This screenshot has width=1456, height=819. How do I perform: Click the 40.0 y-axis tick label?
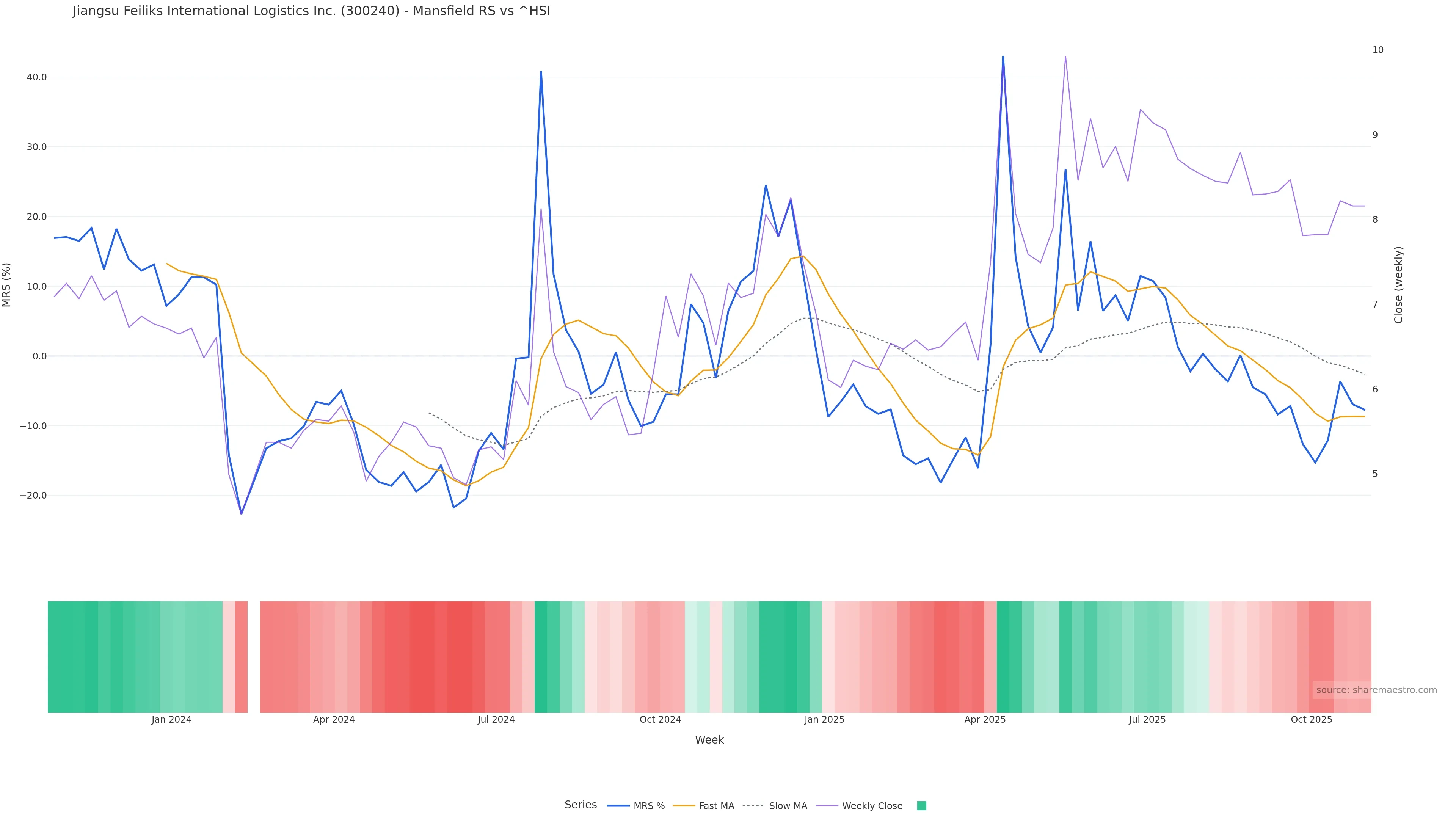point(37,77)
